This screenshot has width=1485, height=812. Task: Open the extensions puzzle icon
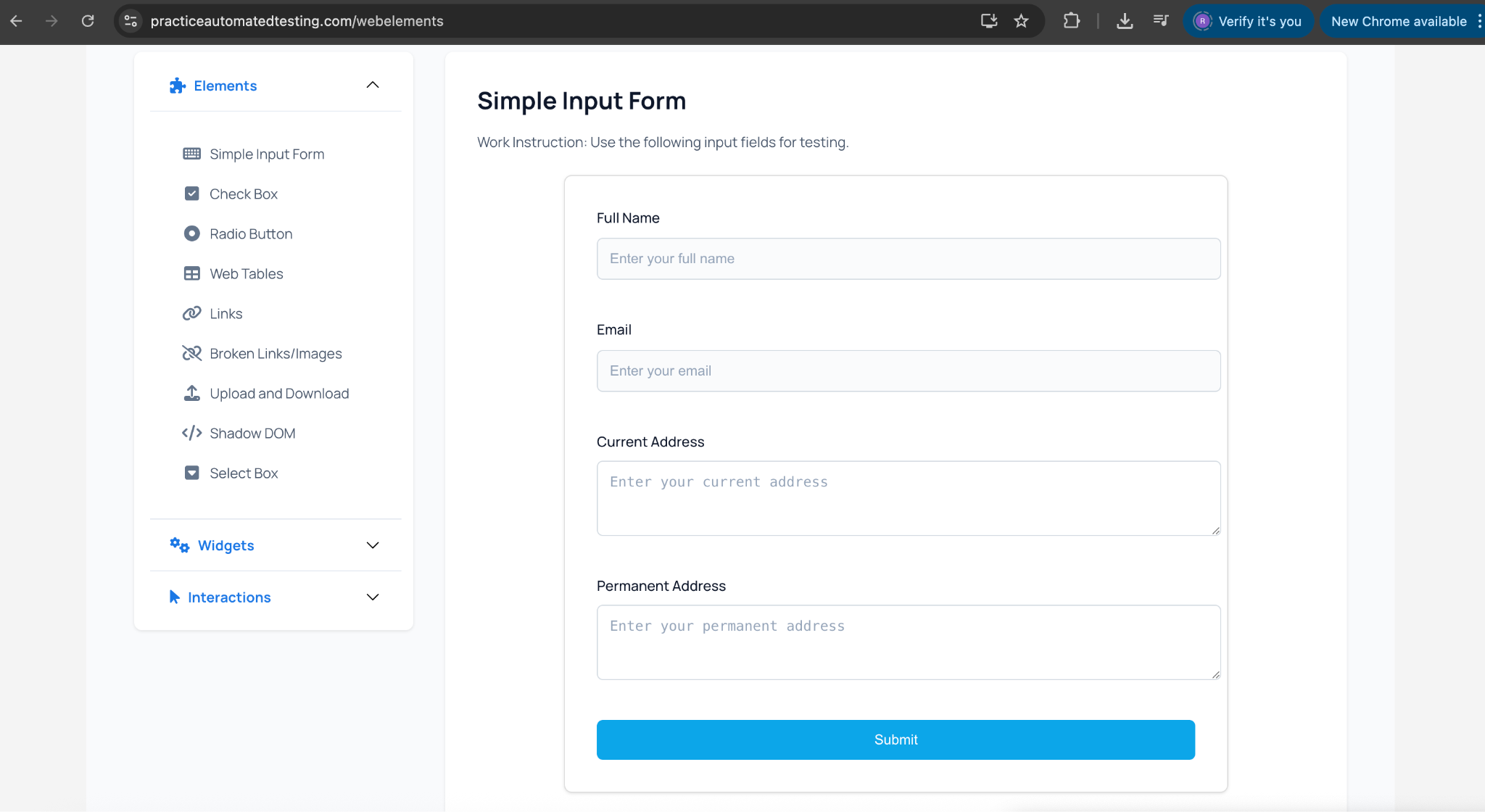click(x=1072, y=21)
